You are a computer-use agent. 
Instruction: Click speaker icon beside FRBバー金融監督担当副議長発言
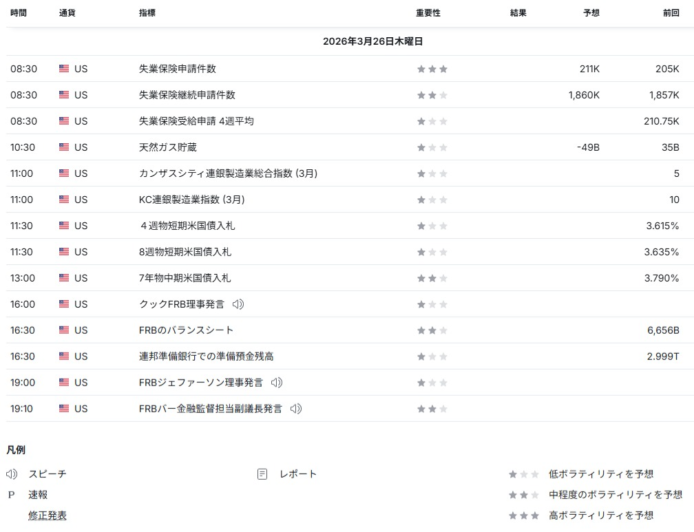(296, 408)
